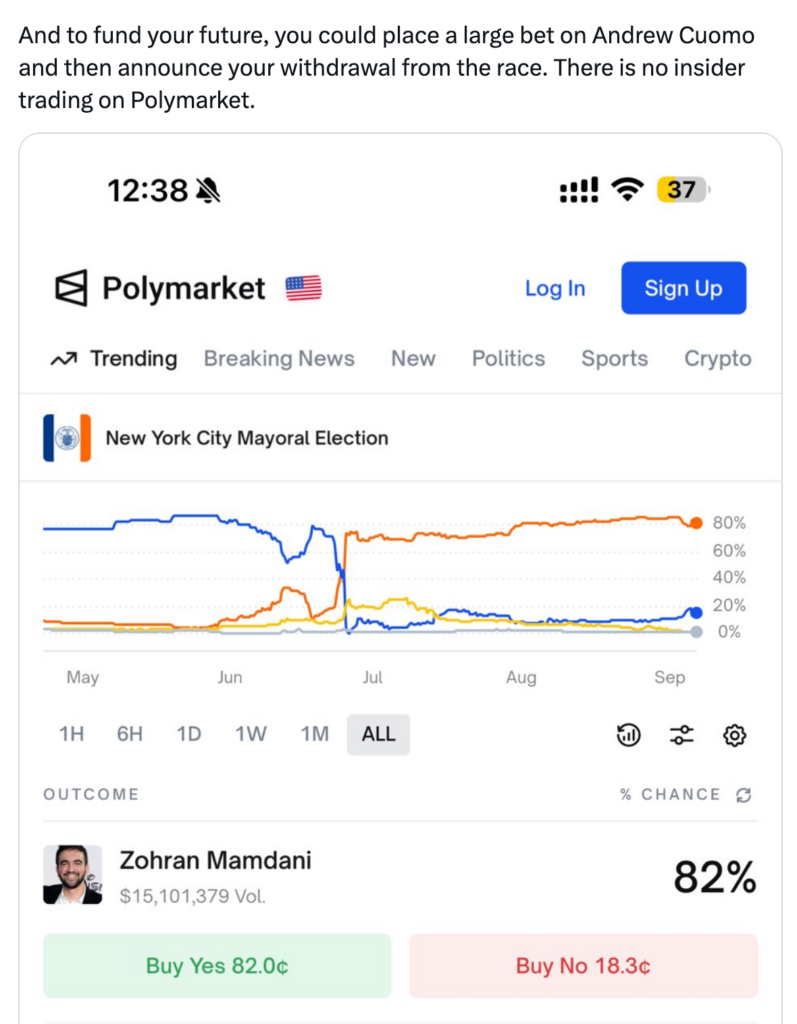Select the 1H time range
Image resolution: width=797 pixels, height=1024 pixels.
[x=71, y=734]
